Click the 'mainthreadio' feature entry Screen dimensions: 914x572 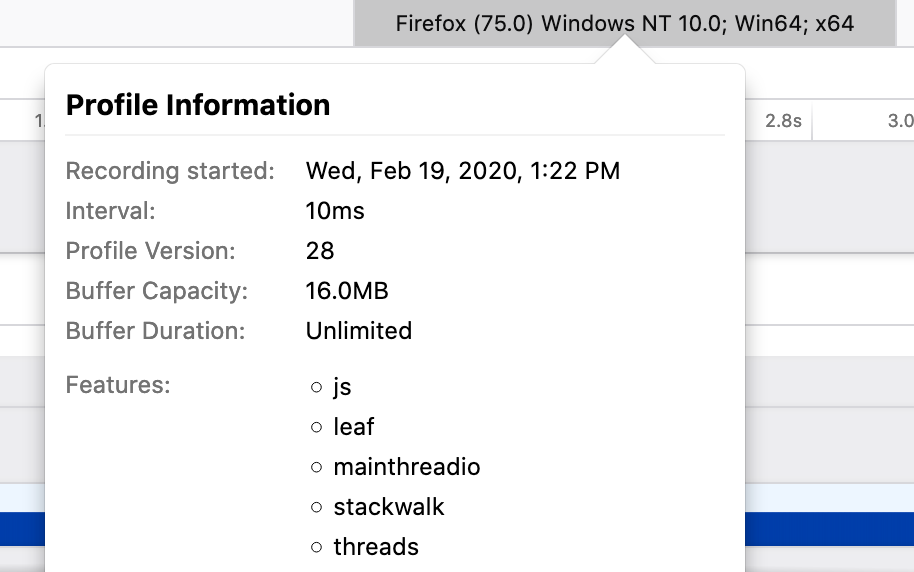[407, 467]
